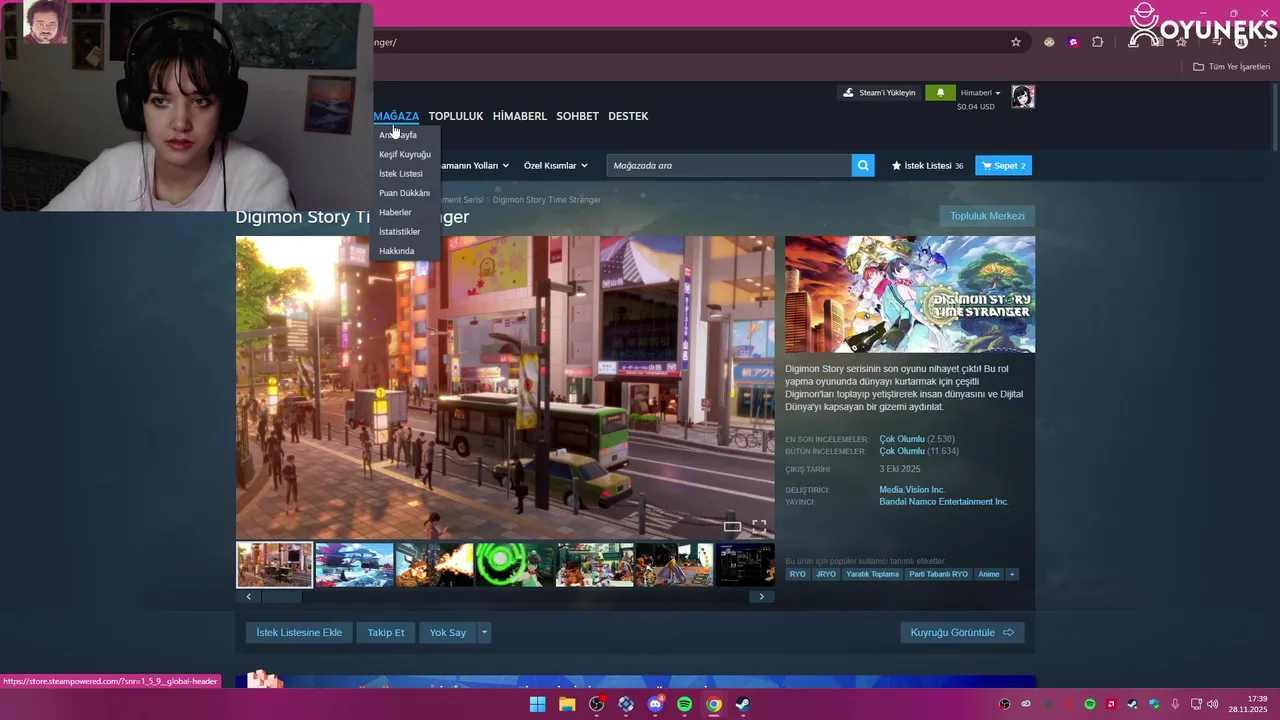Focus the Mağazada ara search field

pos(729,165)
